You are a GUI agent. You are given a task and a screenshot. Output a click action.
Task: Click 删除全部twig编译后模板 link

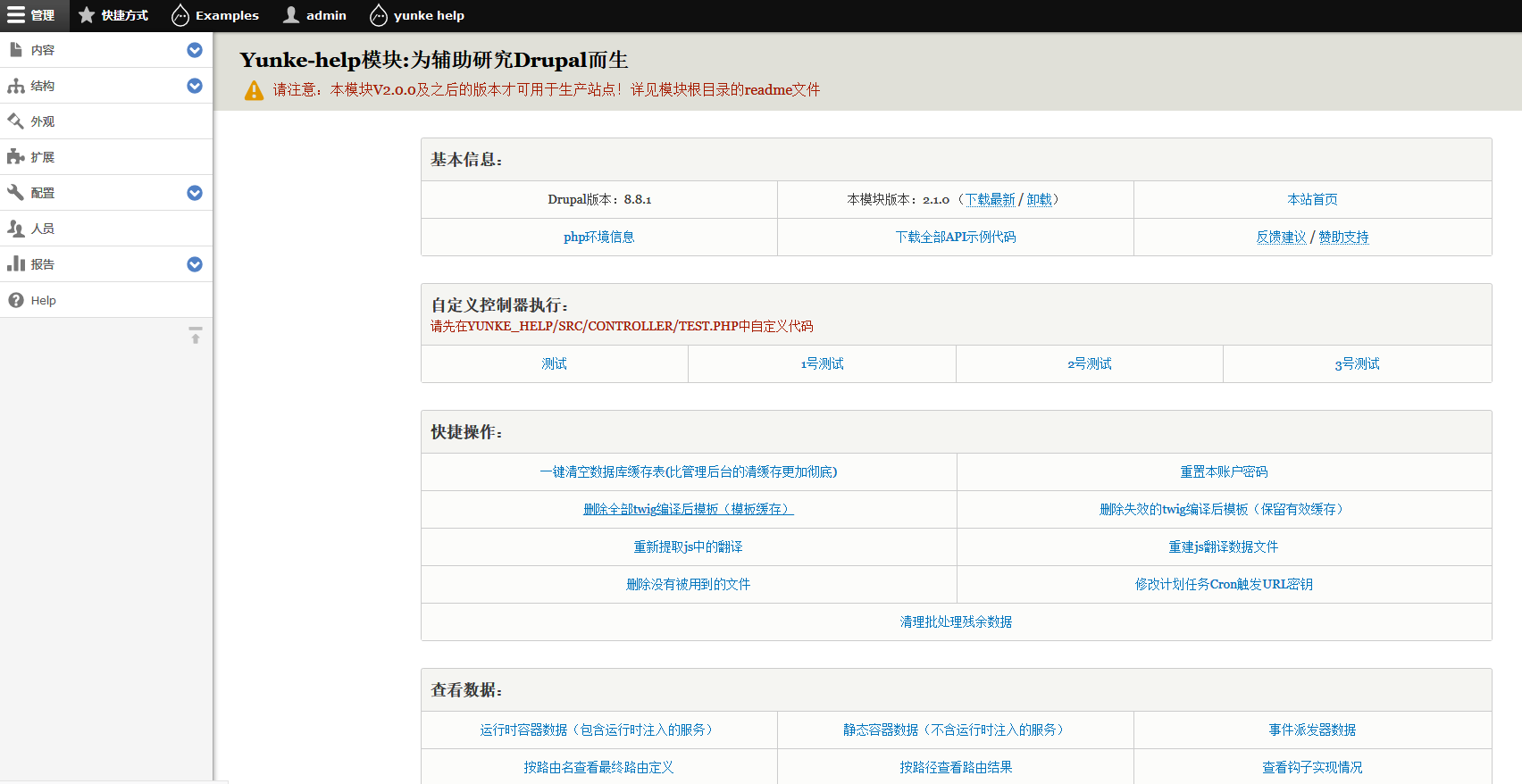[x=688, y=509]
